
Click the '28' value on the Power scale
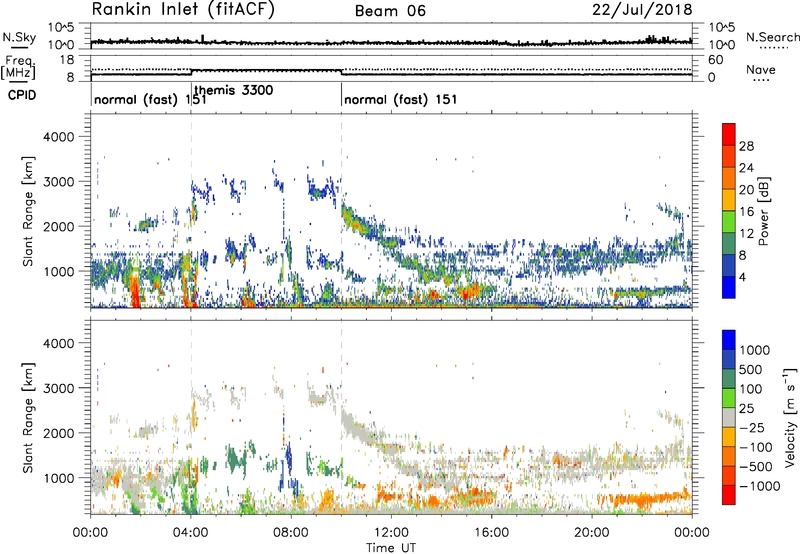[746, 146]
